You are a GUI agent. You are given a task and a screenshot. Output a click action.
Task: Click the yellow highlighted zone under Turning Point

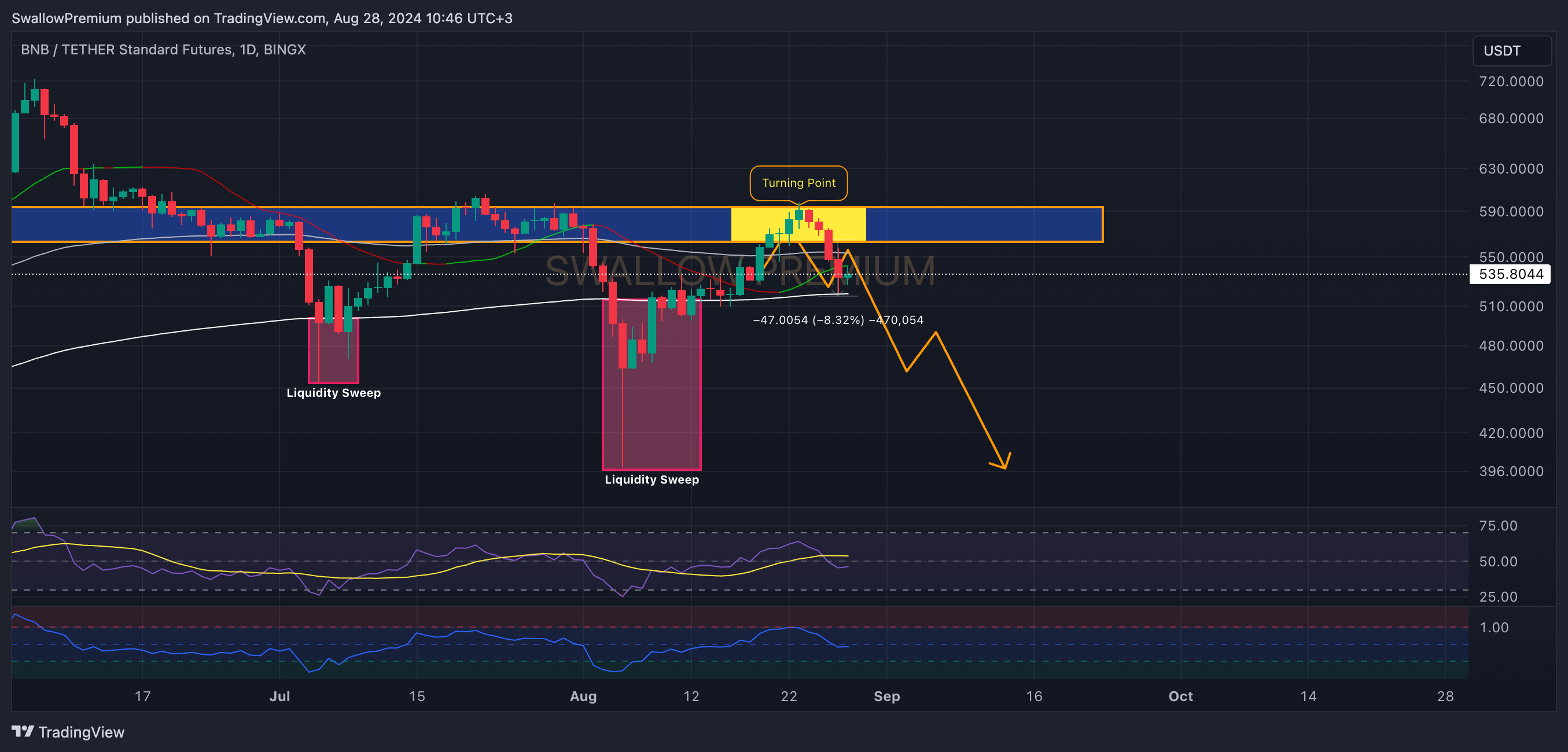(798, 224)
